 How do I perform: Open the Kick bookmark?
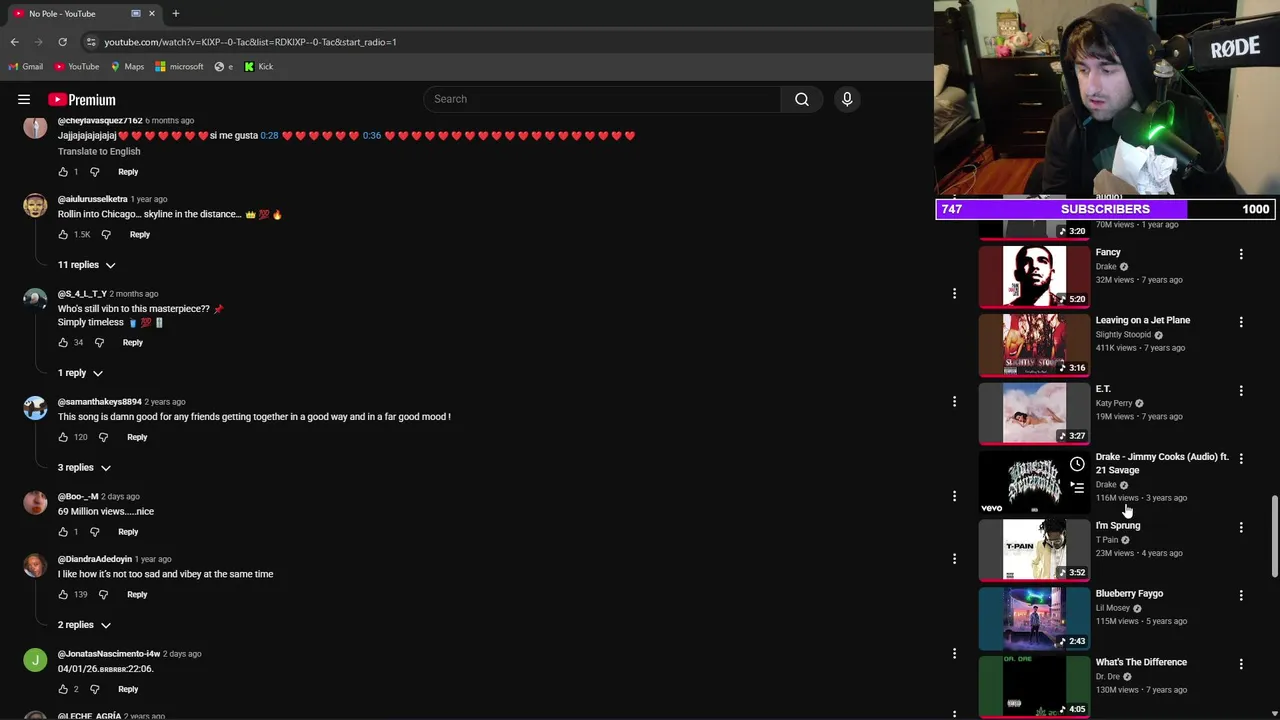click(259, 67)
